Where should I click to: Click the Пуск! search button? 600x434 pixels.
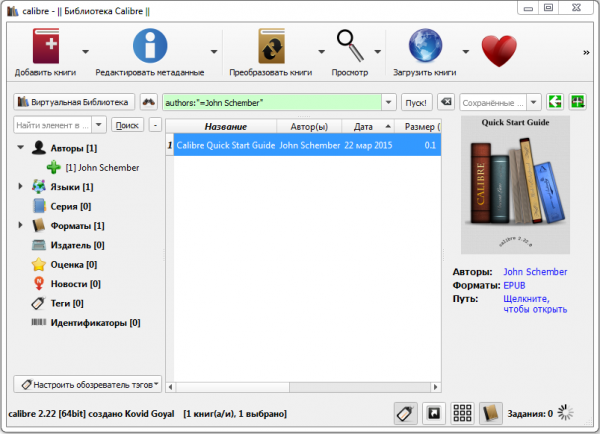417,102
